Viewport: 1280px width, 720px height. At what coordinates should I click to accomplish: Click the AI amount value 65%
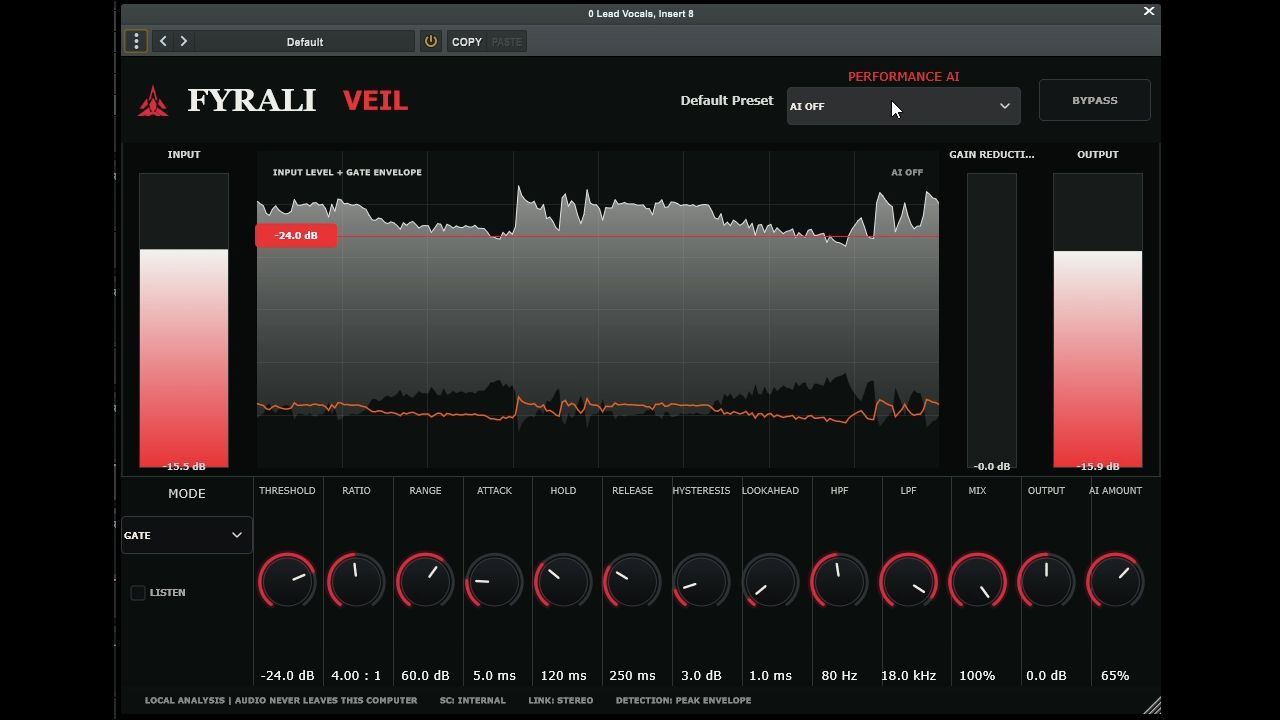click(1115, 676)
